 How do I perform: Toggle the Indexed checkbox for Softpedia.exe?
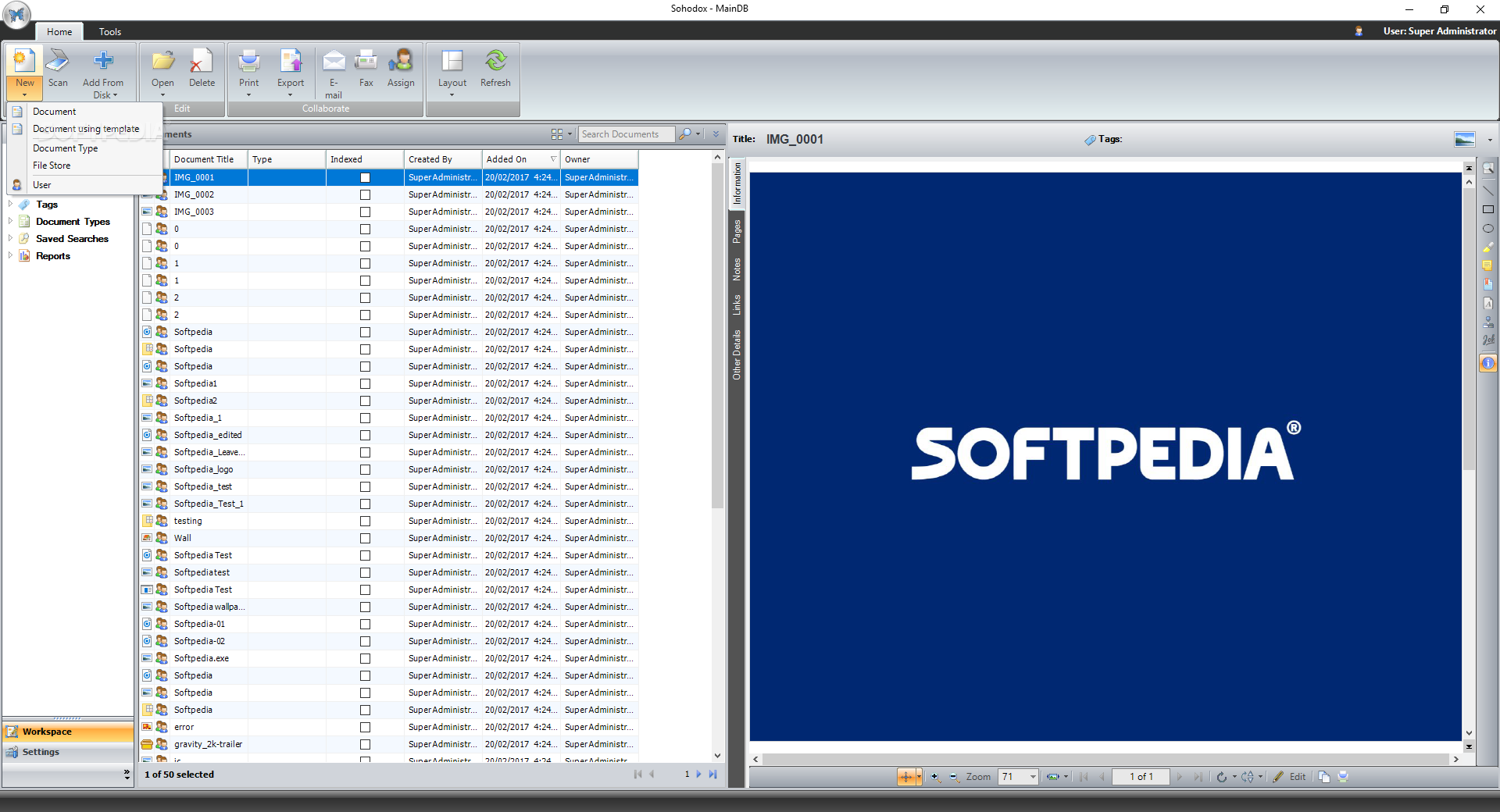pos(365,658)
